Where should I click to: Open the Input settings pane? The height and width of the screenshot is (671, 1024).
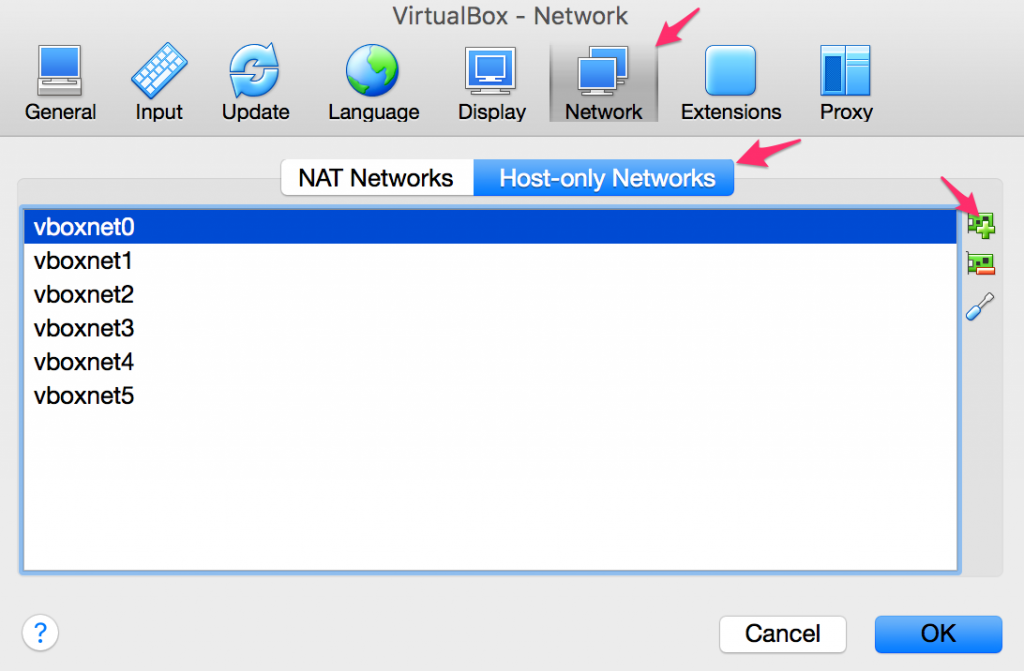pos(157,80)
